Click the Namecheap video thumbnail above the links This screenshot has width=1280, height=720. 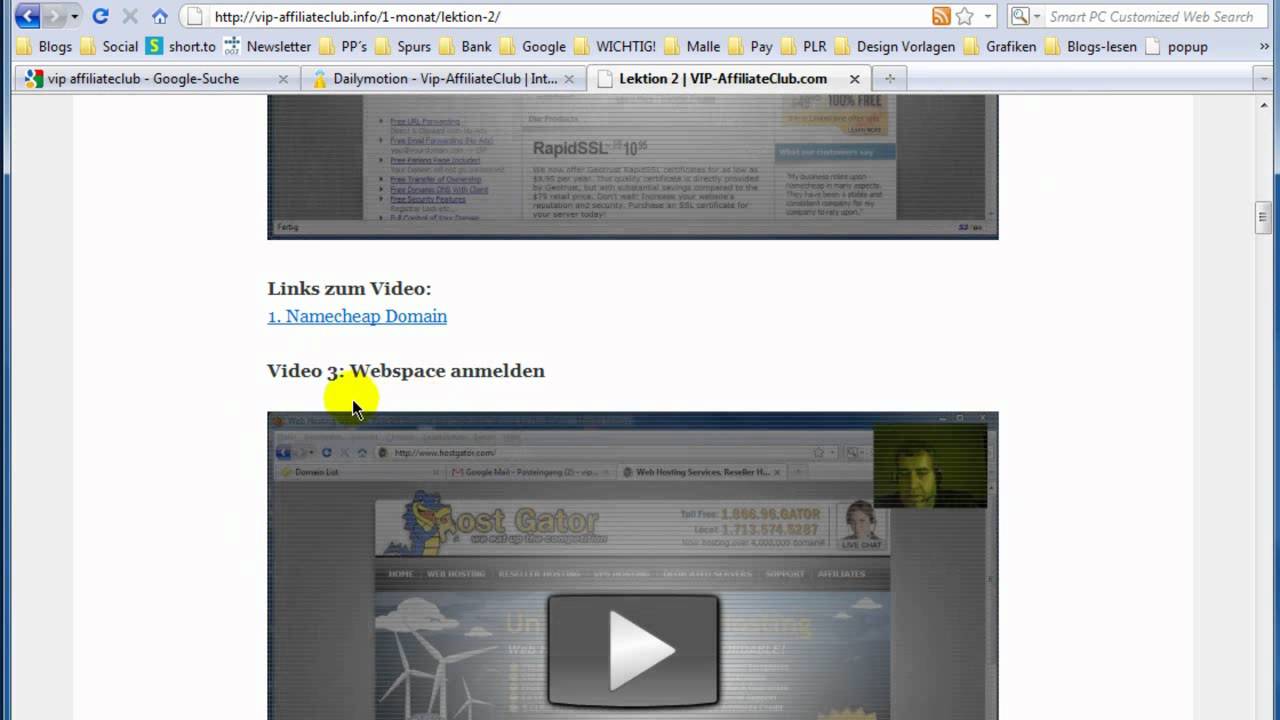[x=632, y=167]
